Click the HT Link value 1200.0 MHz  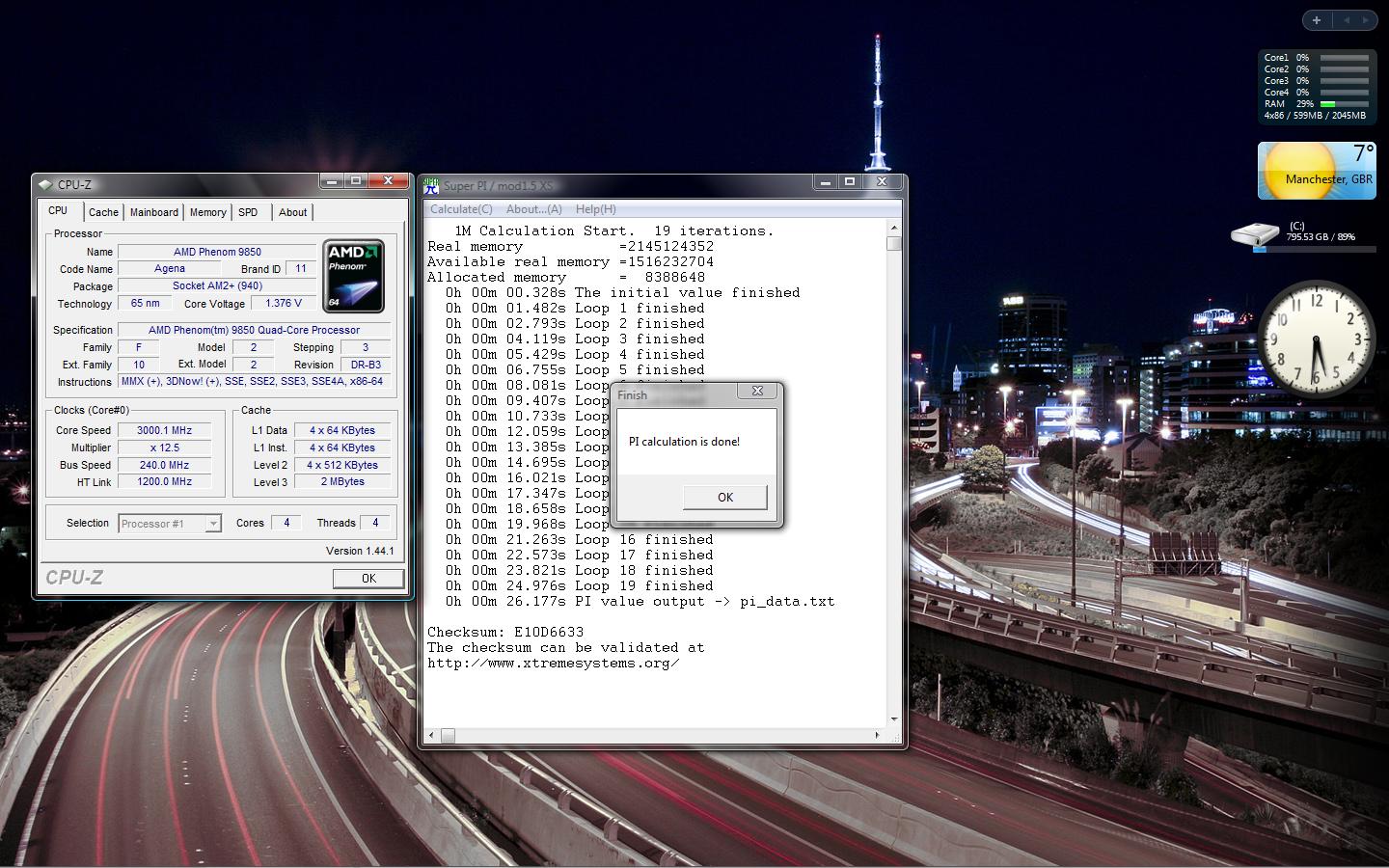pyautogui.click(x=164, y=482)
